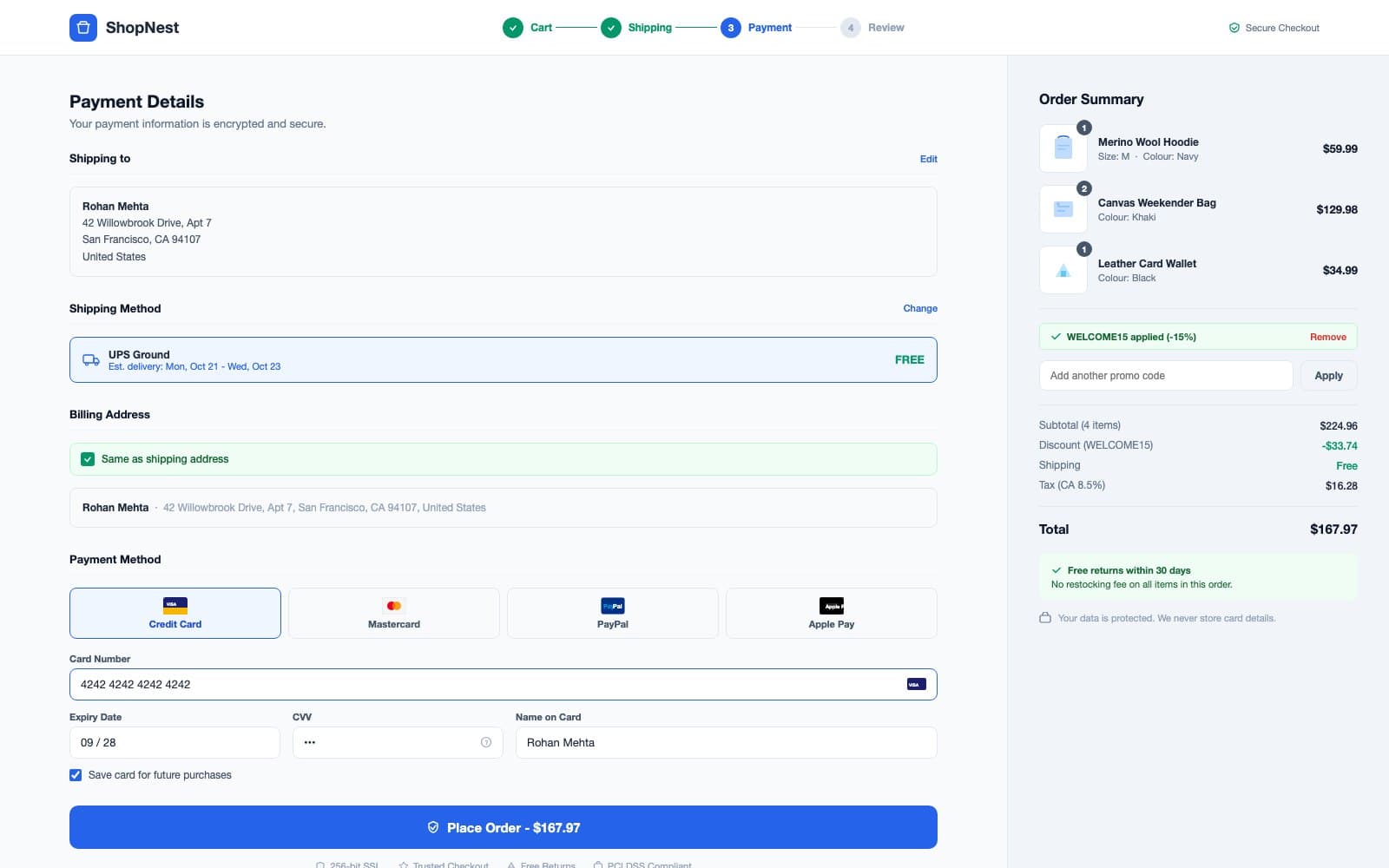Click the Apply promo code button
1389x868 pixels.
(1329, 376)
